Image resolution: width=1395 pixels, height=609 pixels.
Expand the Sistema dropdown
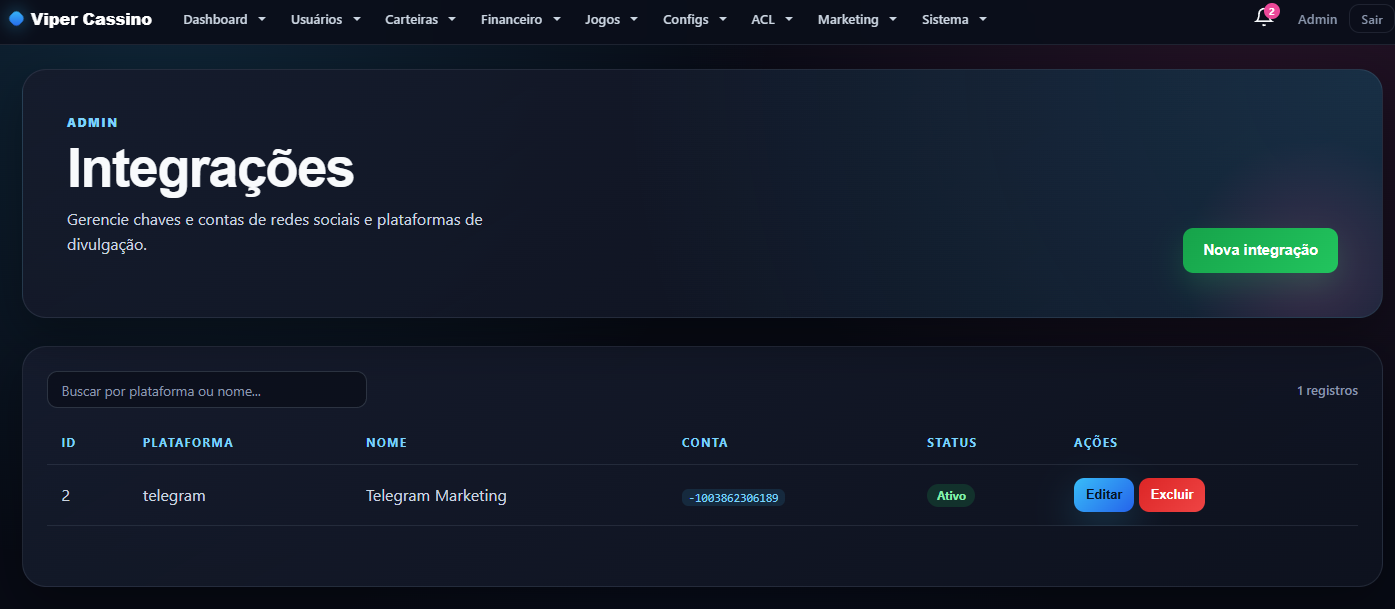pos(954,19)
